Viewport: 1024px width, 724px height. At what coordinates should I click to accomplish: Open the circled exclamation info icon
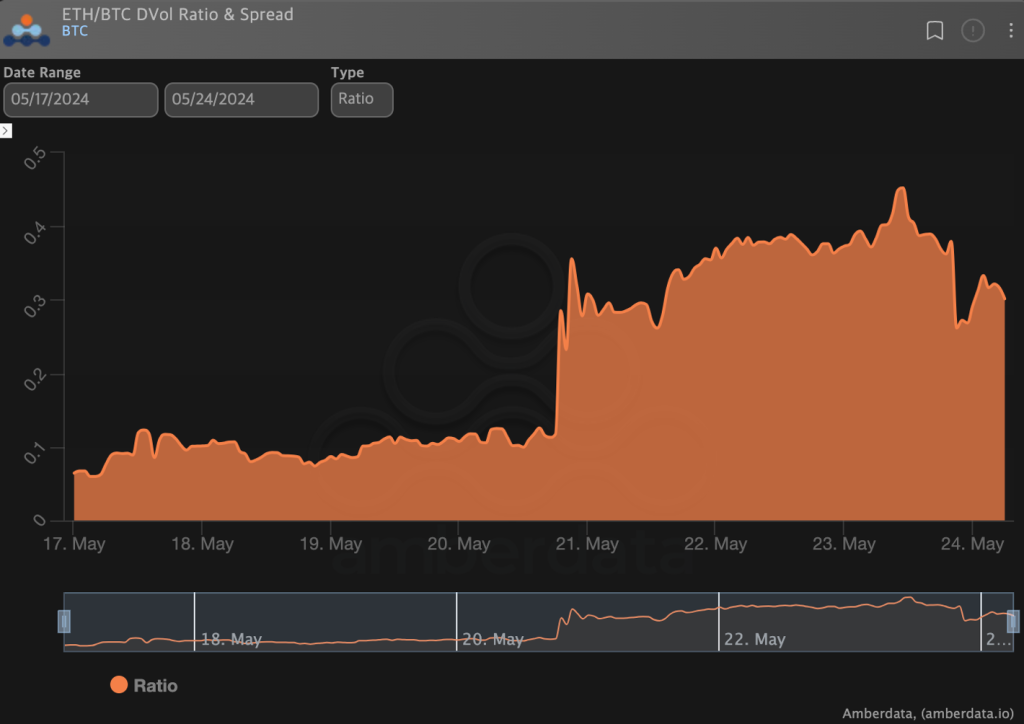click(973, 31)
